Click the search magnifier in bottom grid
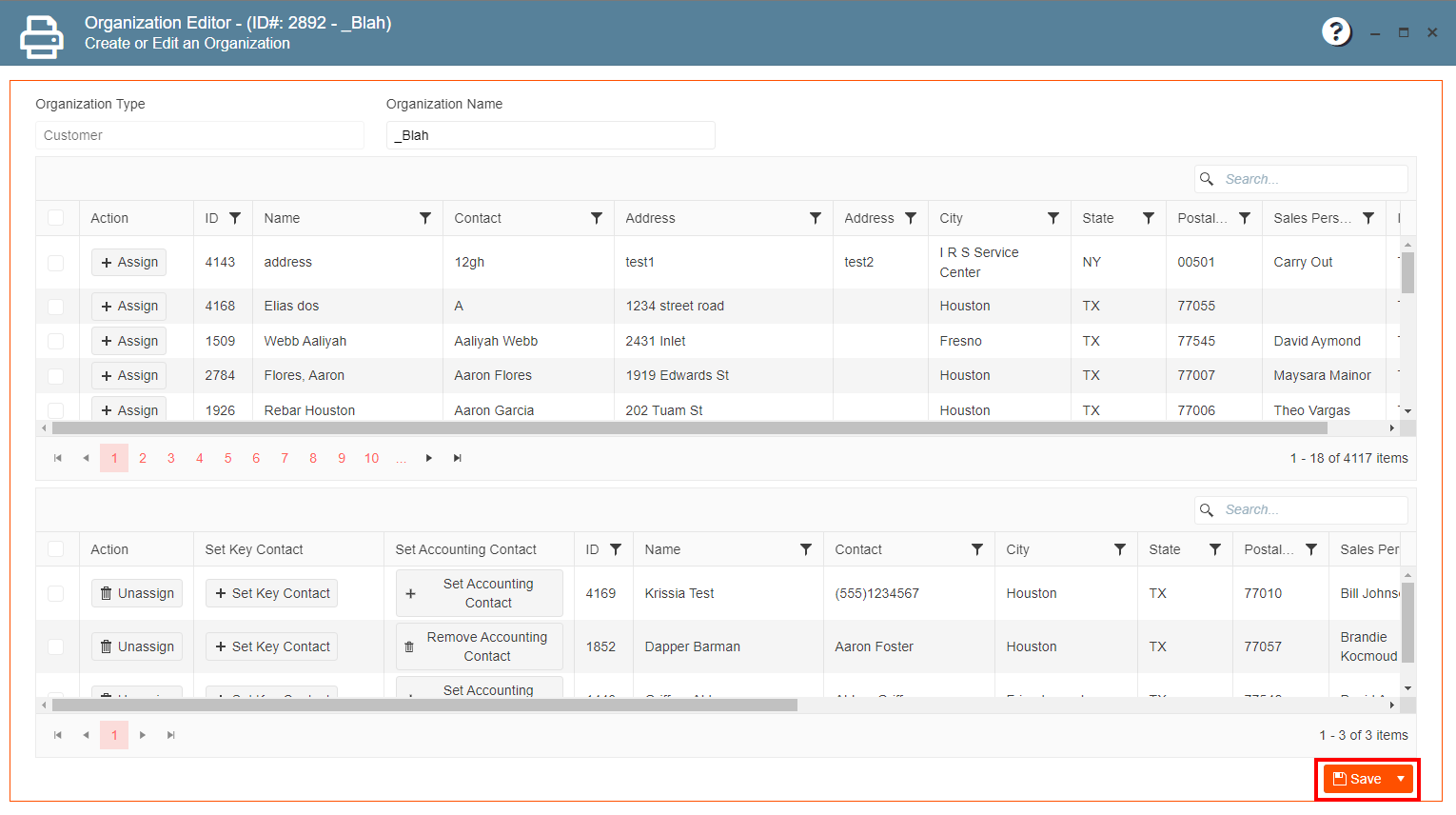The image size is (1456, 815). (1207, 510)
